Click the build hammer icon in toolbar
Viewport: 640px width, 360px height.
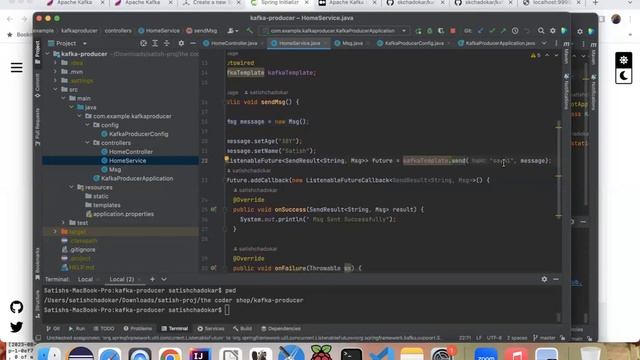249,31
